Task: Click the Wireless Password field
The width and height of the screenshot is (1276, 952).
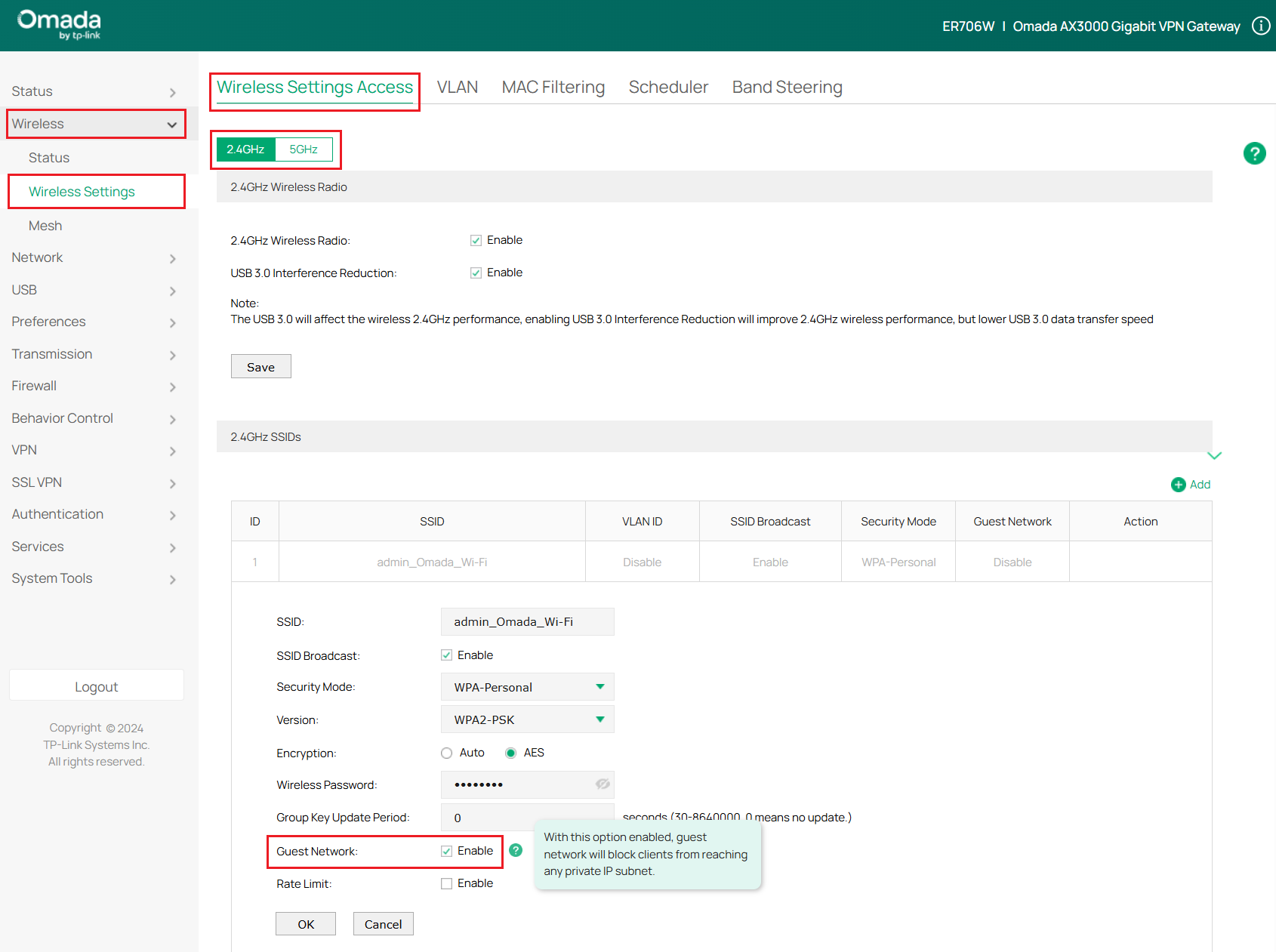Action: tap(527, 784)
